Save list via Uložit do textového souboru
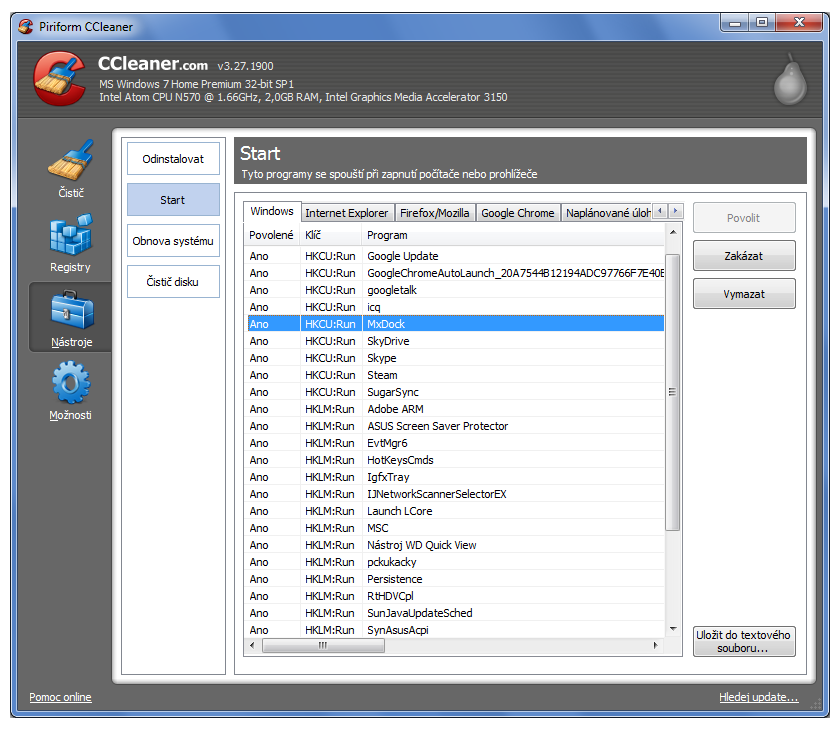 744,641
